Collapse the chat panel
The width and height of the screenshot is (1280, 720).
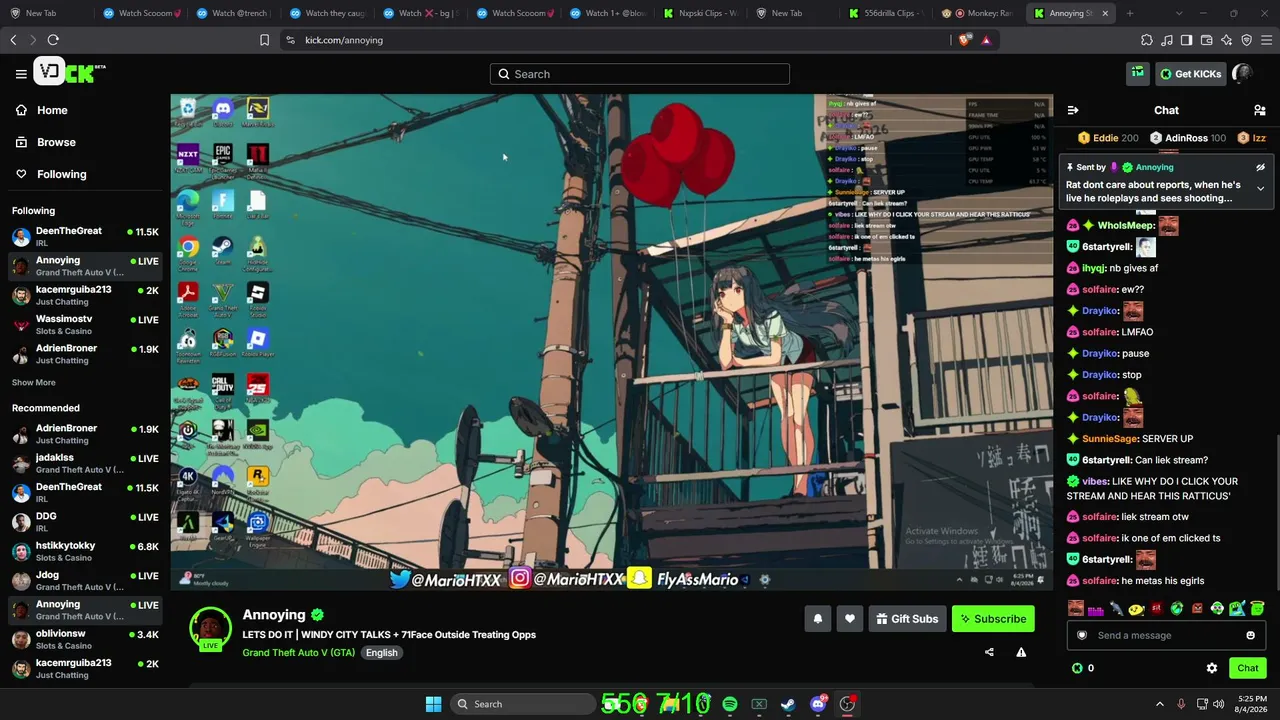1073,110
